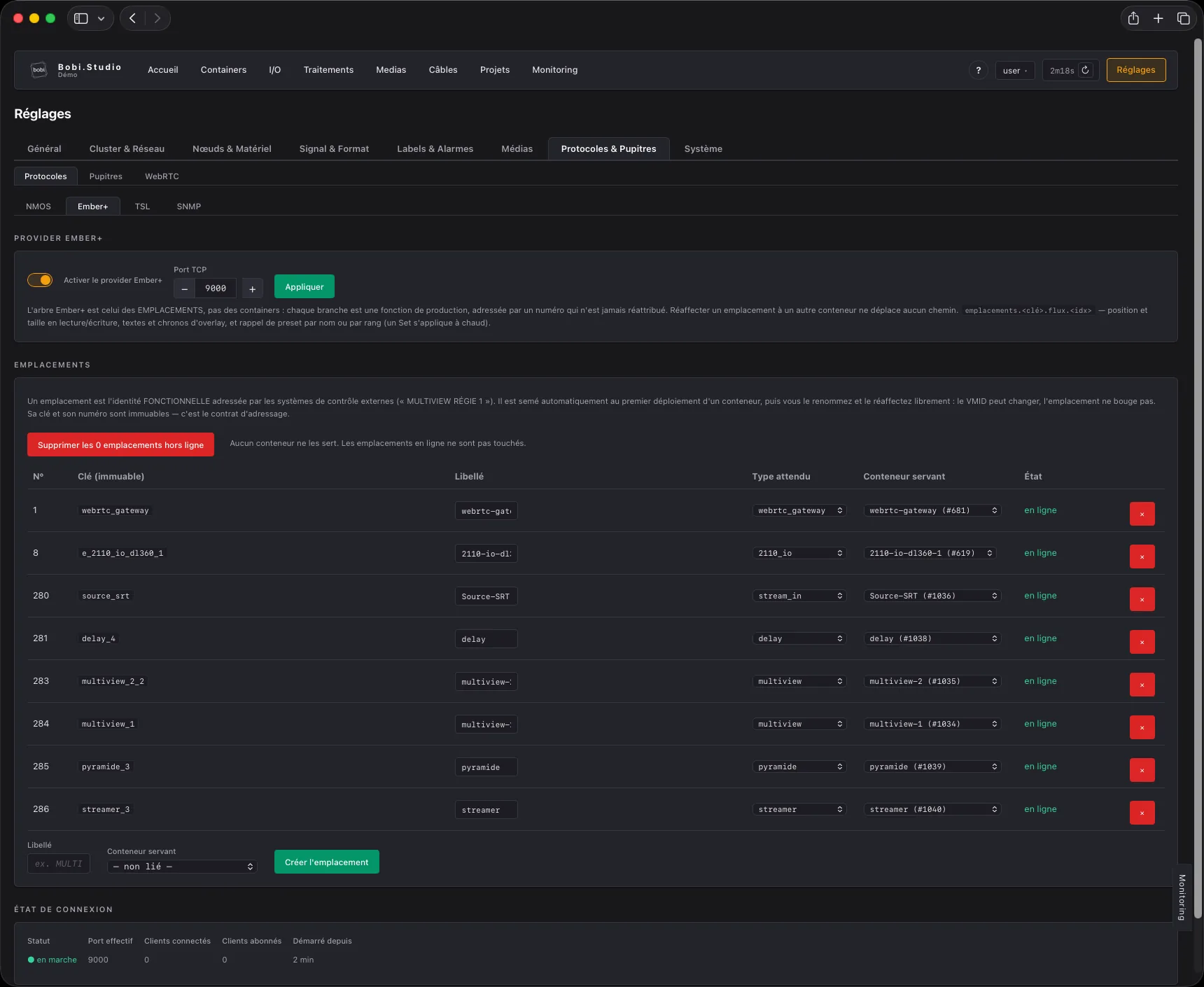The height and width of the screenshot is (987, 1204).
Task: Open Type attendu dropdown for webrtc_gateway row
Action: pos(799,510)
